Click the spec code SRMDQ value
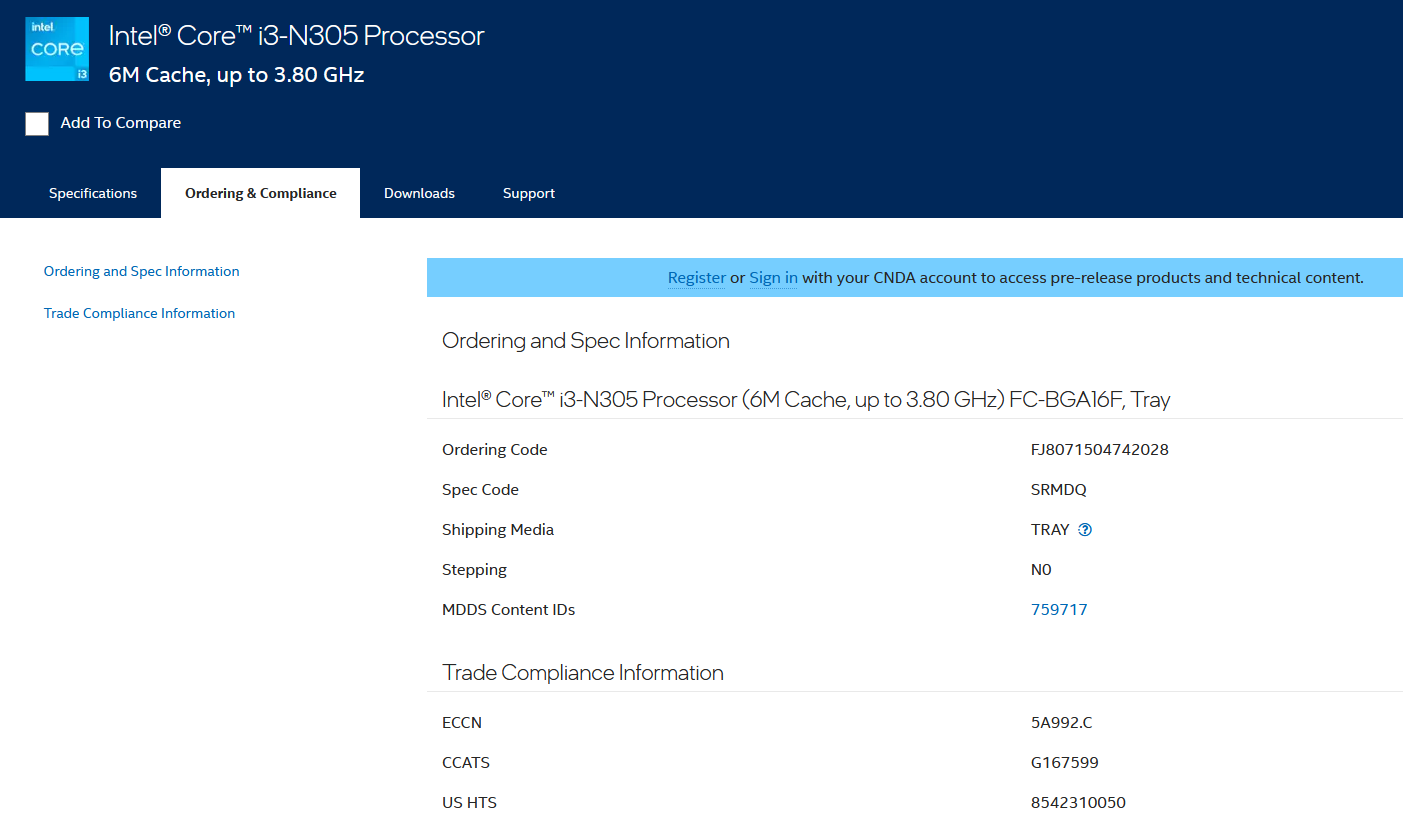This screenshot has height=824, width=1403. pos(1058,489)
